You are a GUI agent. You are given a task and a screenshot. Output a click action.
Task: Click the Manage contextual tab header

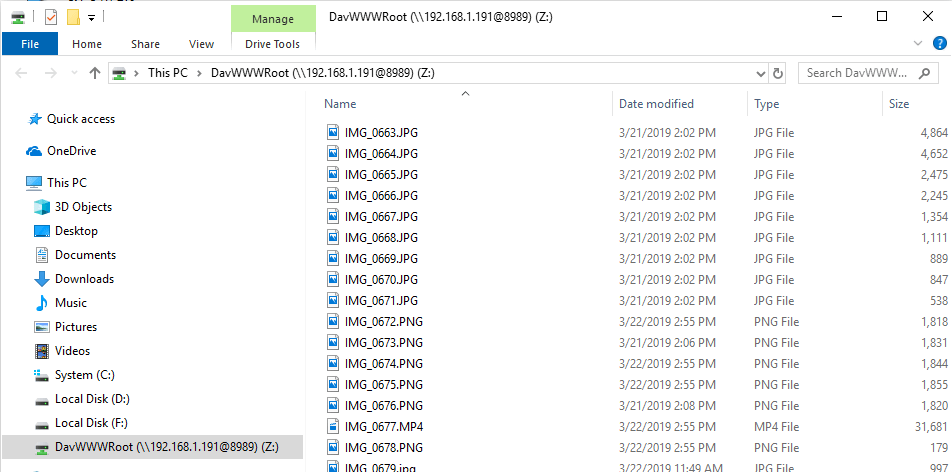click(273, 19)
